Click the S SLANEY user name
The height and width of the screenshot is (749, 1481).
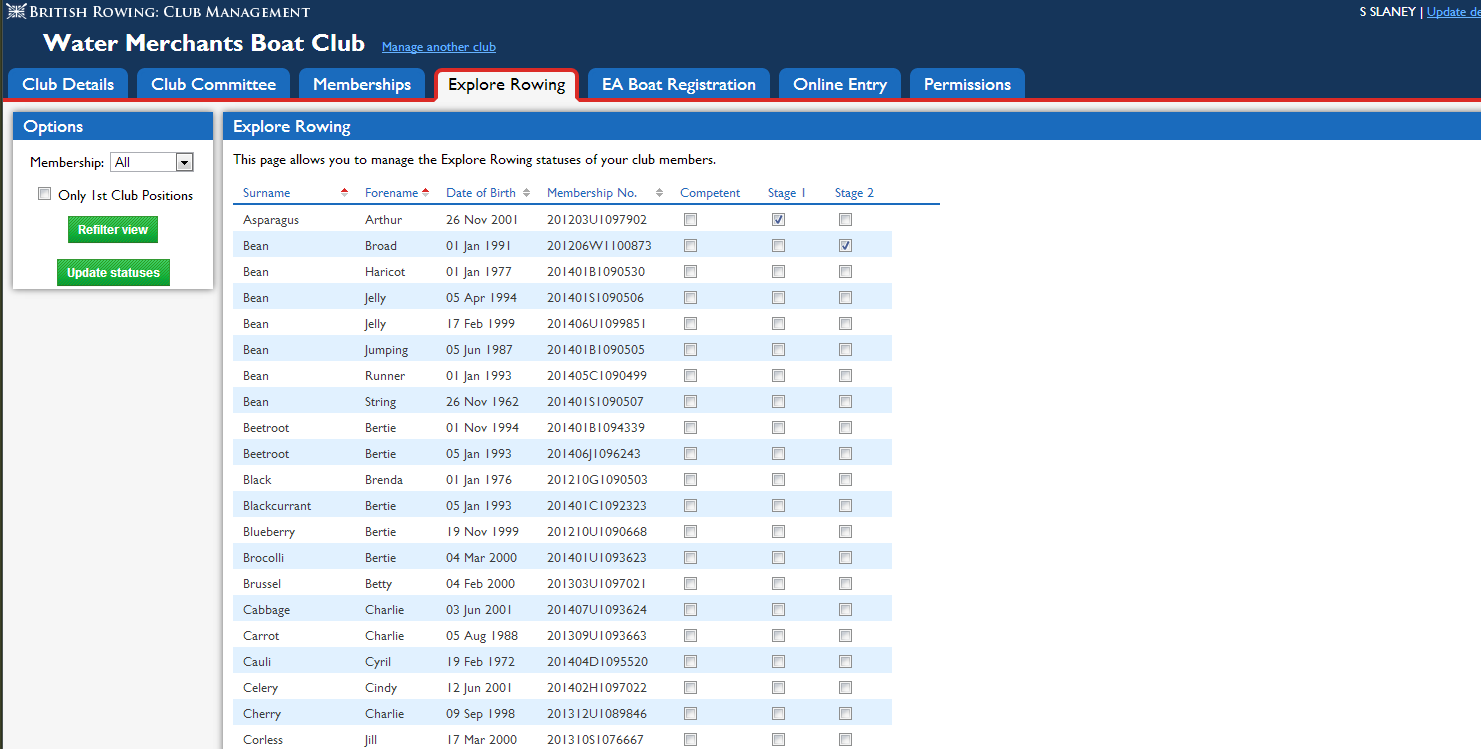point(1388,12)
